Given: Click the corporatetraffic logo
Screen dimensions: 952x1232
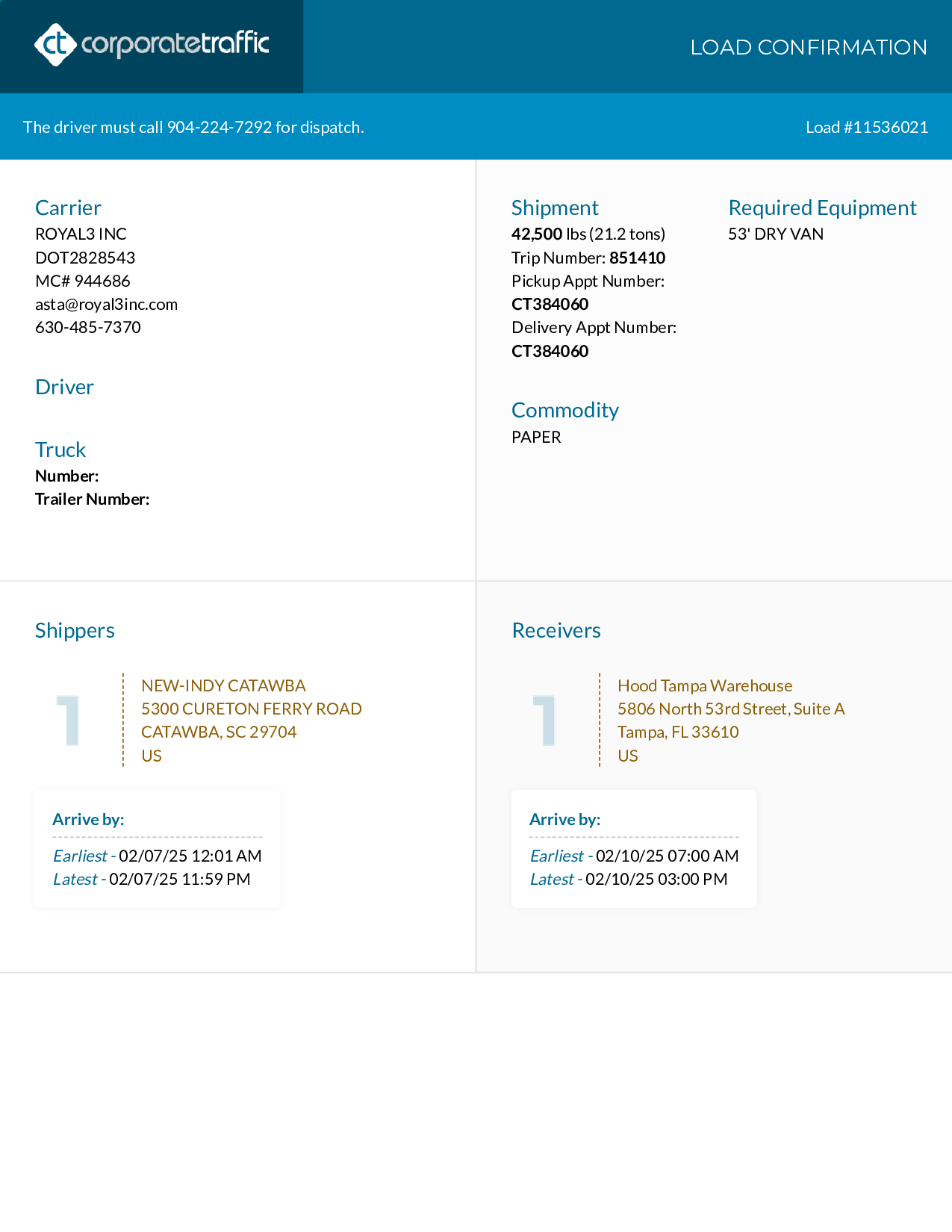Looking at the screenshot, I should coord(152,45).
